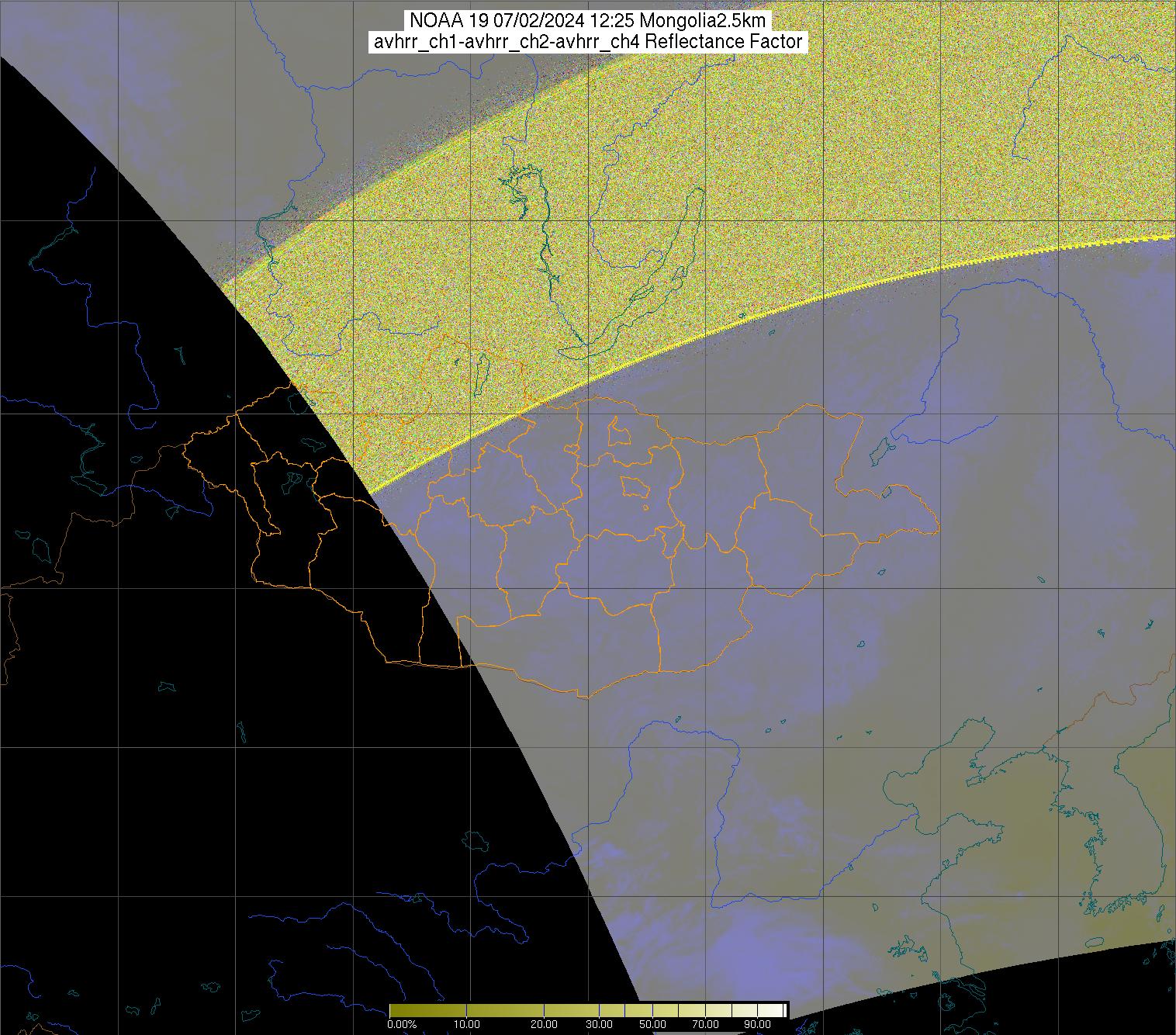This screenshot has height=1035, width=1176.
Task: Click the 10.00 label on the color scale
Action: tap(465, 1025)
